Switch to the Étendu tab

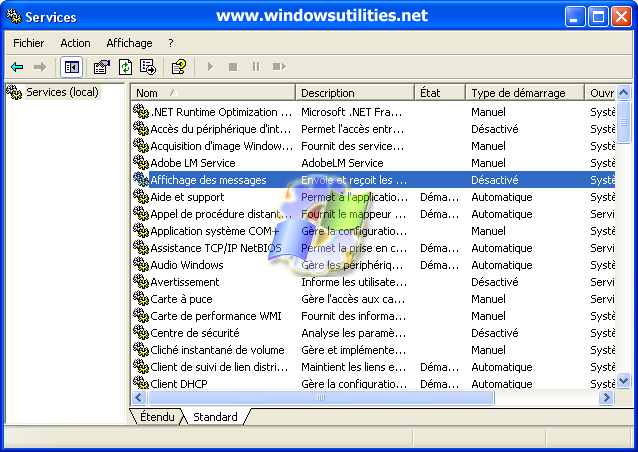click(x=157, y=417)
